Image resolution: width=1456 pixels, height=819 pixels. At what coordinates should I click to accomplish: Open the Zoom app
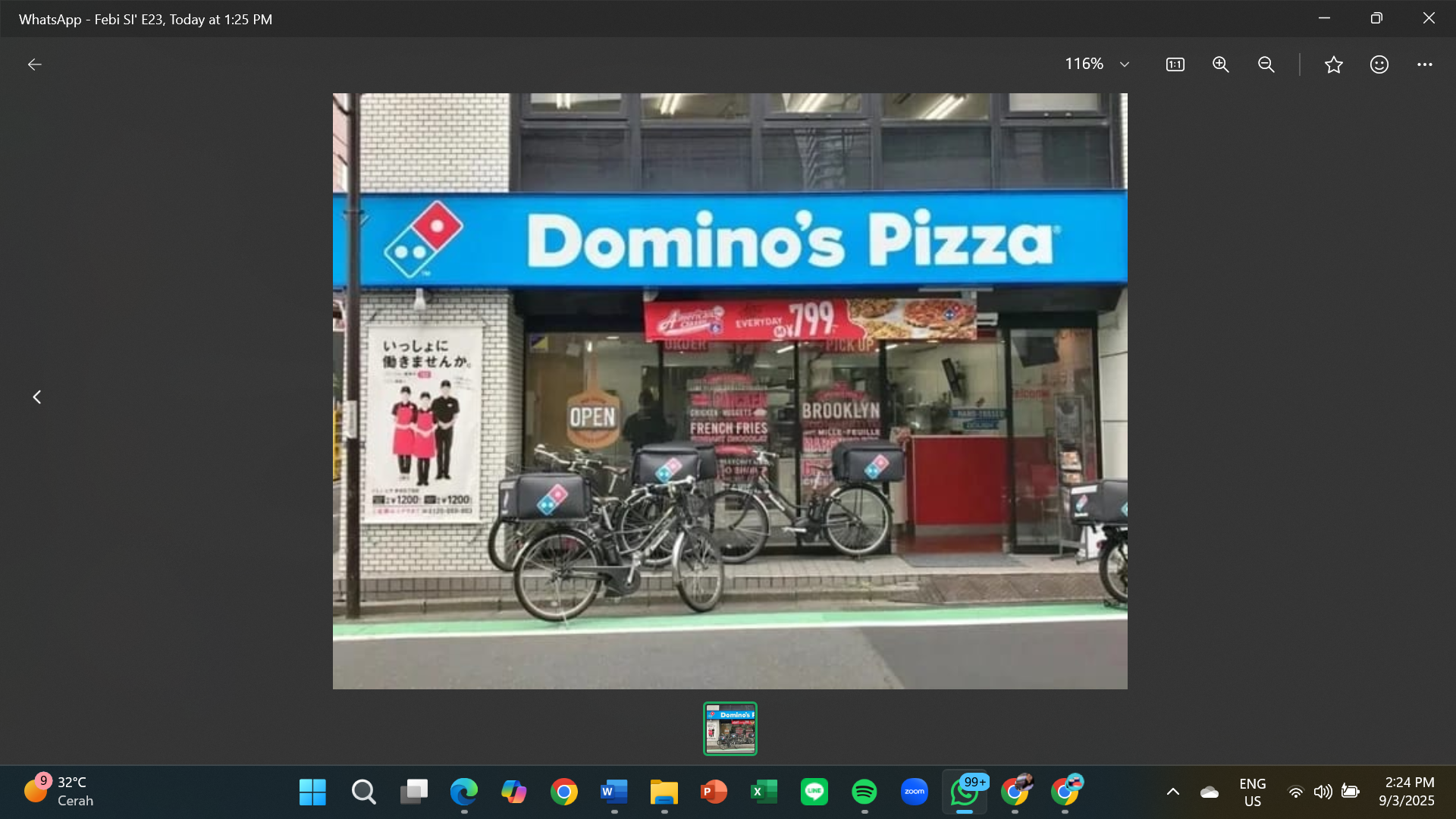[x=915, y=792]
